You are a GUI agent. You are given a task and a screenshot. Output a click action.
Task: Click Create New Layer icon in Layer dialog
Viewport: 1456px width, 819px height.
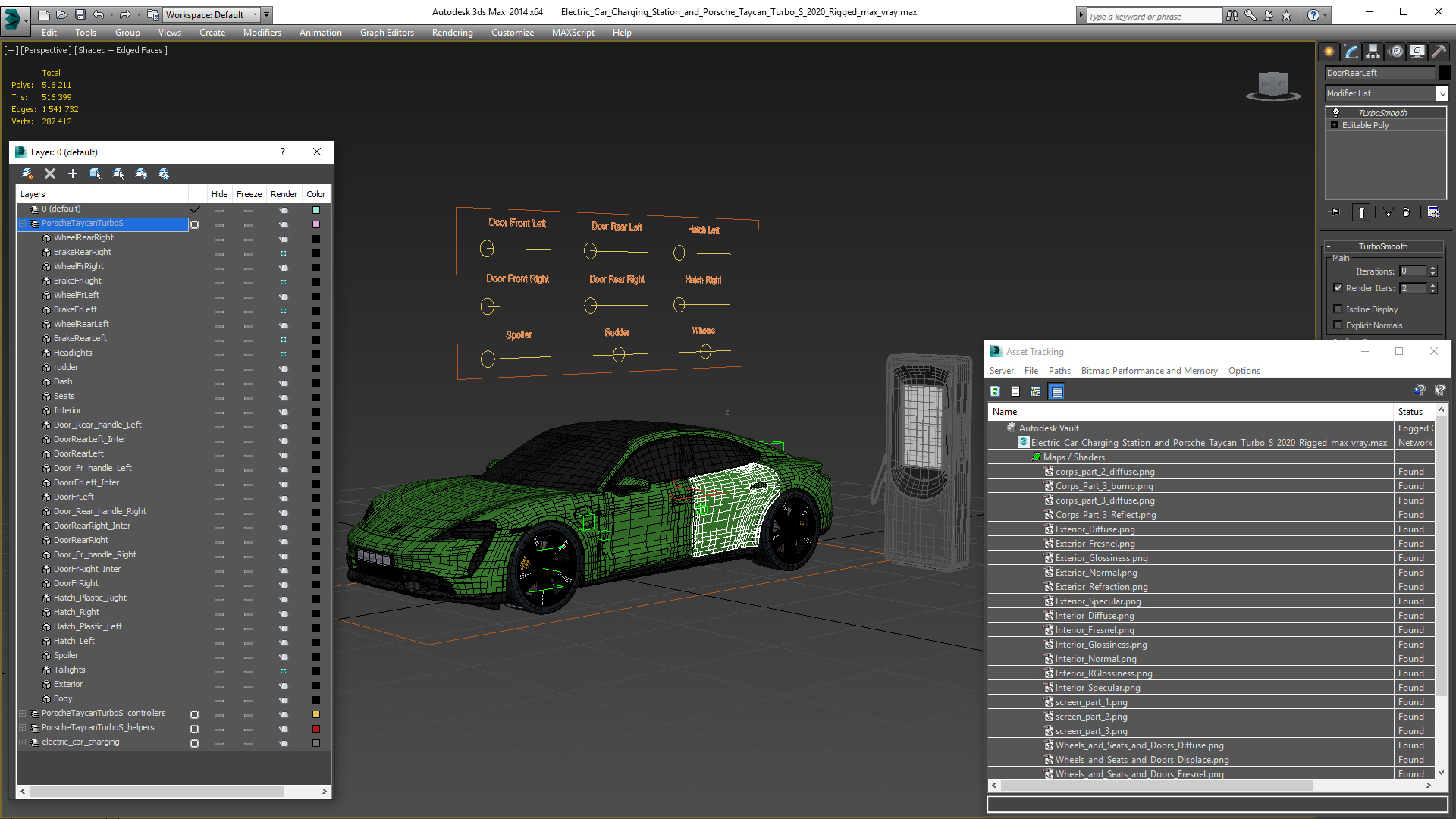27,174
